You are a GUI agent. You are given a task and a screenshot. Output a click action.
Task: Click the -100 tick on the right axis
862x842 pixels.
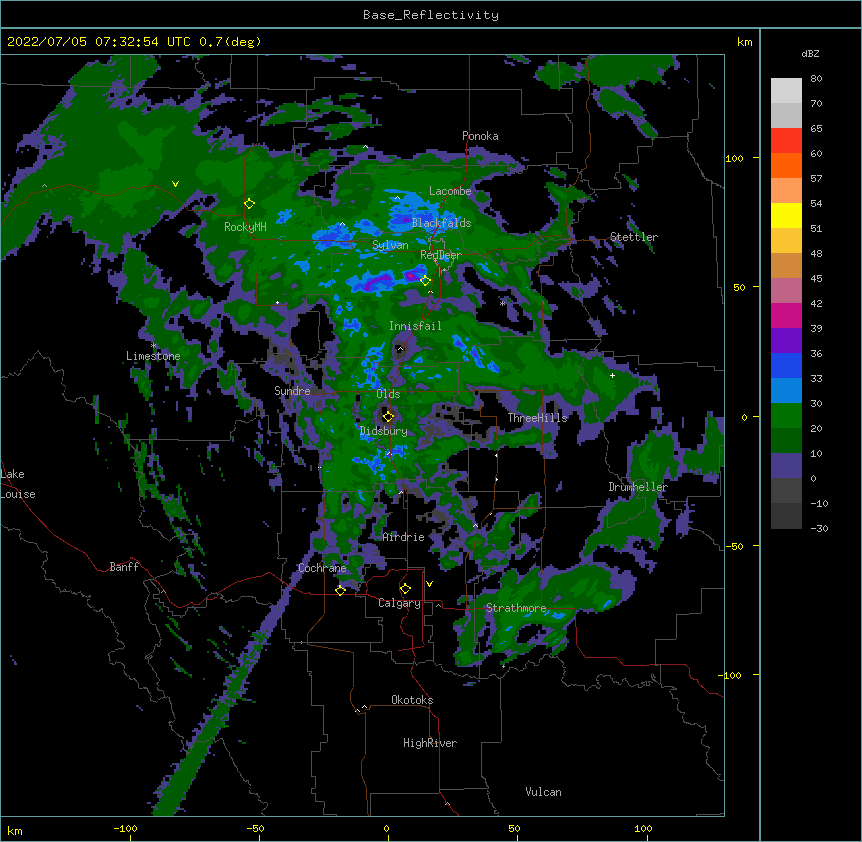click(x=731, y=675)
